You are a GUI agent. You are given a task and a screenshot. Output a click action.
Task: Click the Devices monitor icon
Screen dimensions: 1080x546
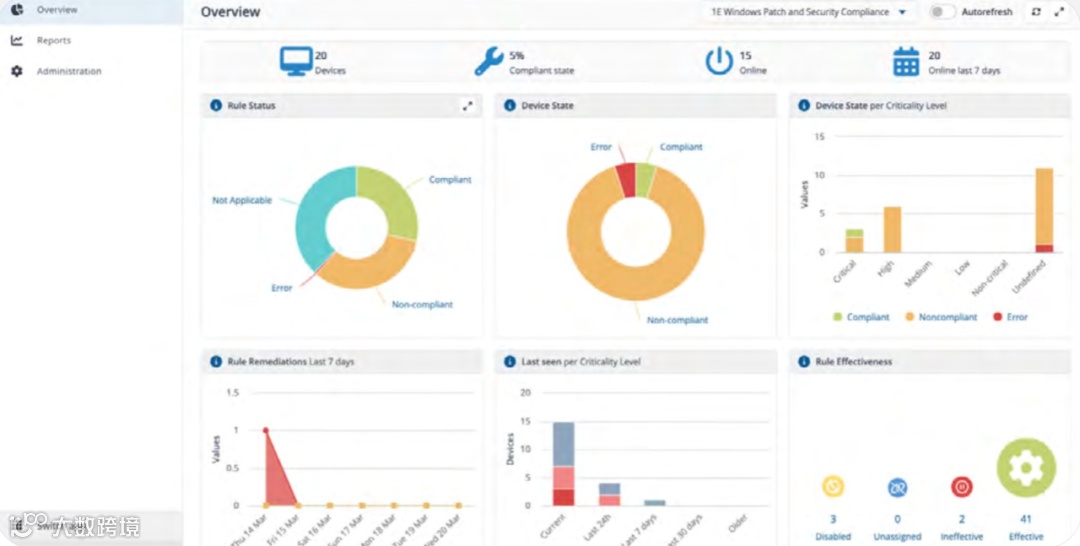point(295,61)
